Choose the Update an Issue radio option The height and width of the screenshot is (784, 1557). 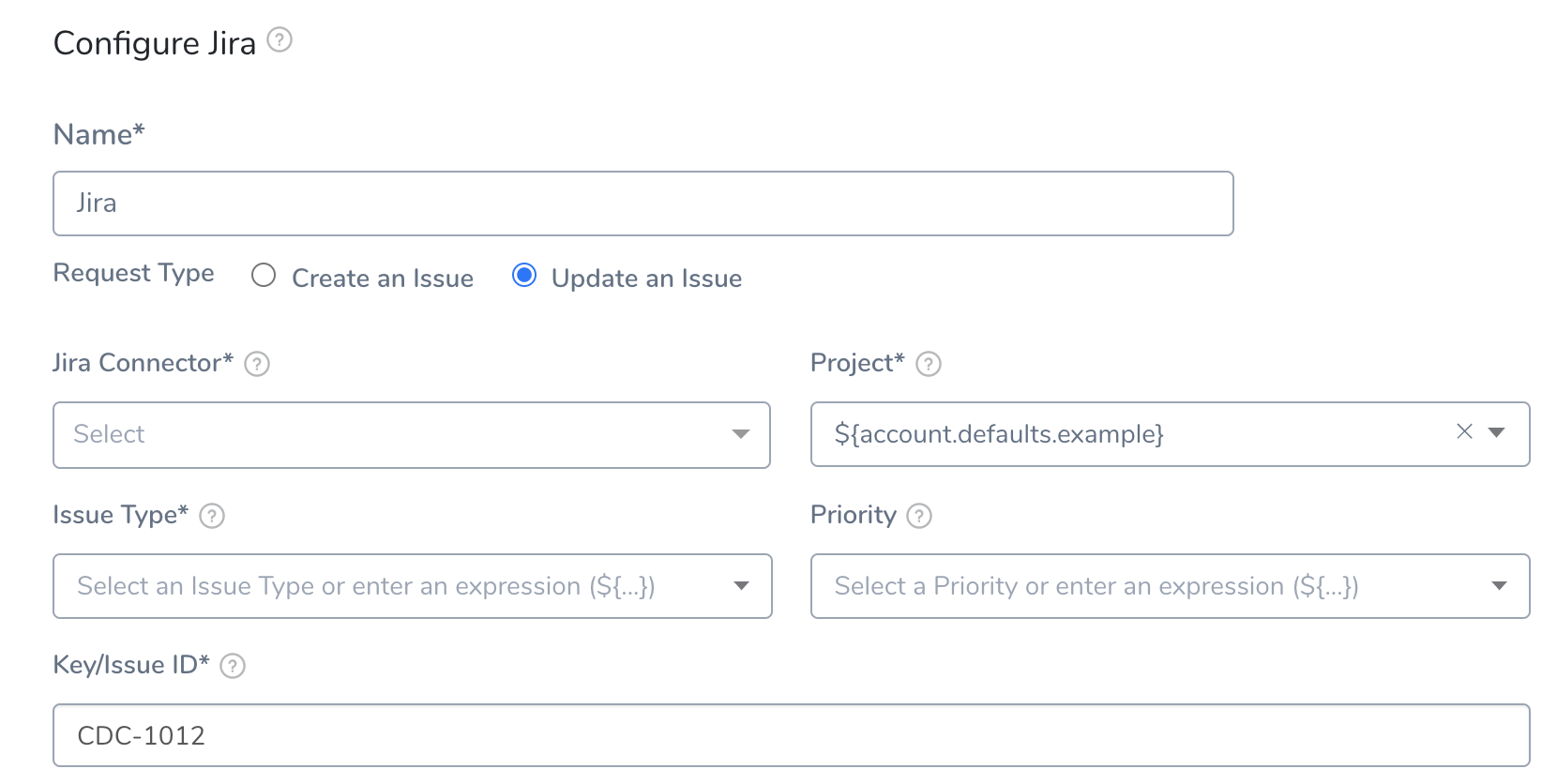524,275
